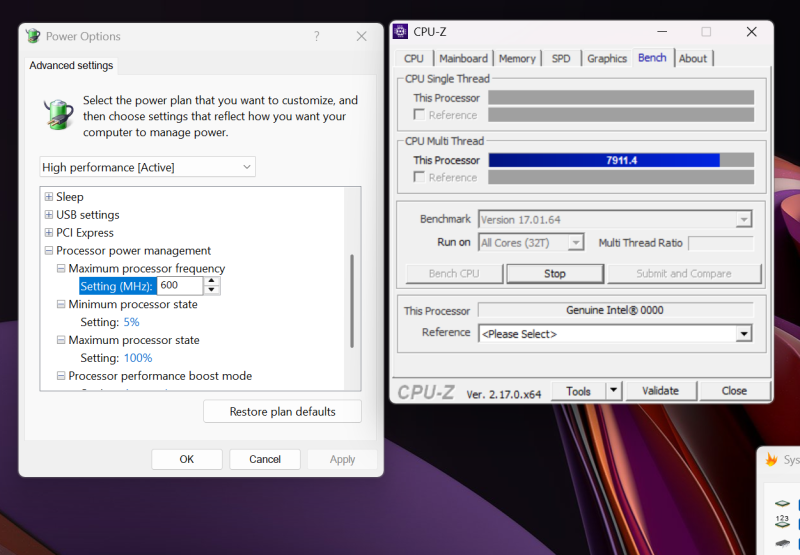
Task: Increase the MHz setting with up arrow
Action: (211, 281)
